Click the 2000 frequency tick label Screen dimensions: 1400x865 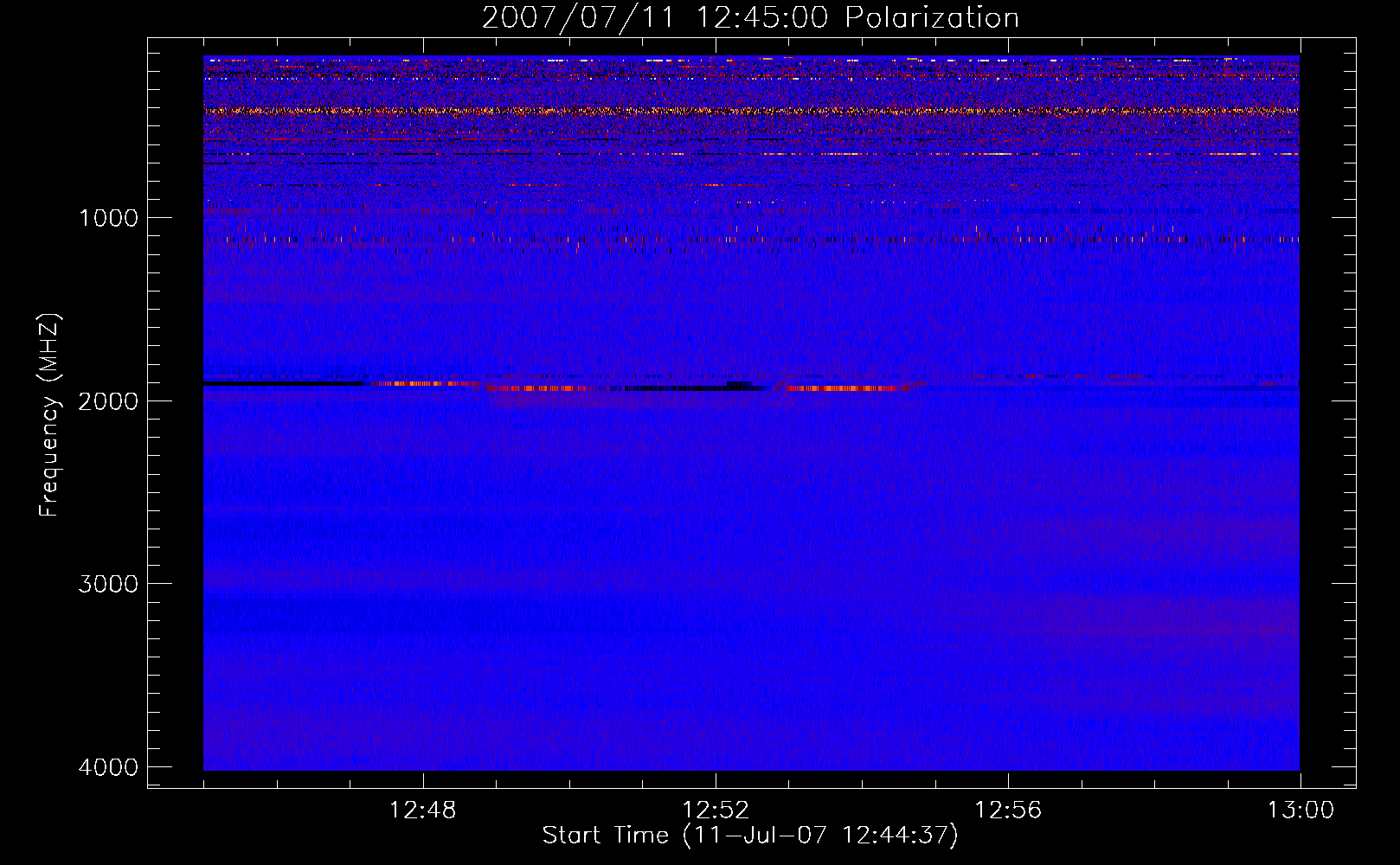point(108,401)
